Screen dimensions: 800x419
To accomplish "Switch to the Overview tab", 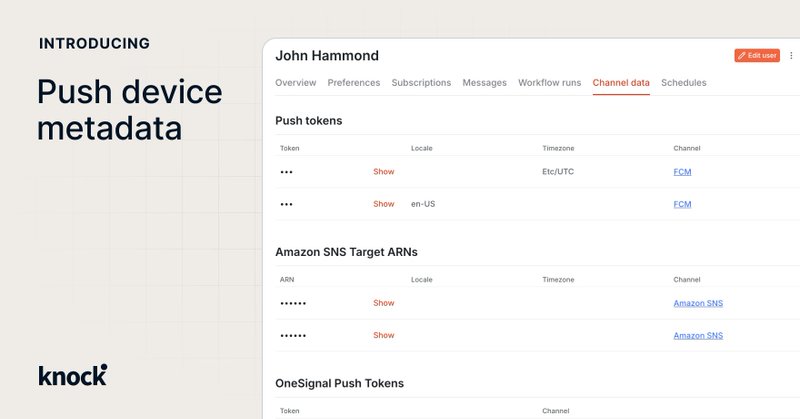I will point(295,83).
